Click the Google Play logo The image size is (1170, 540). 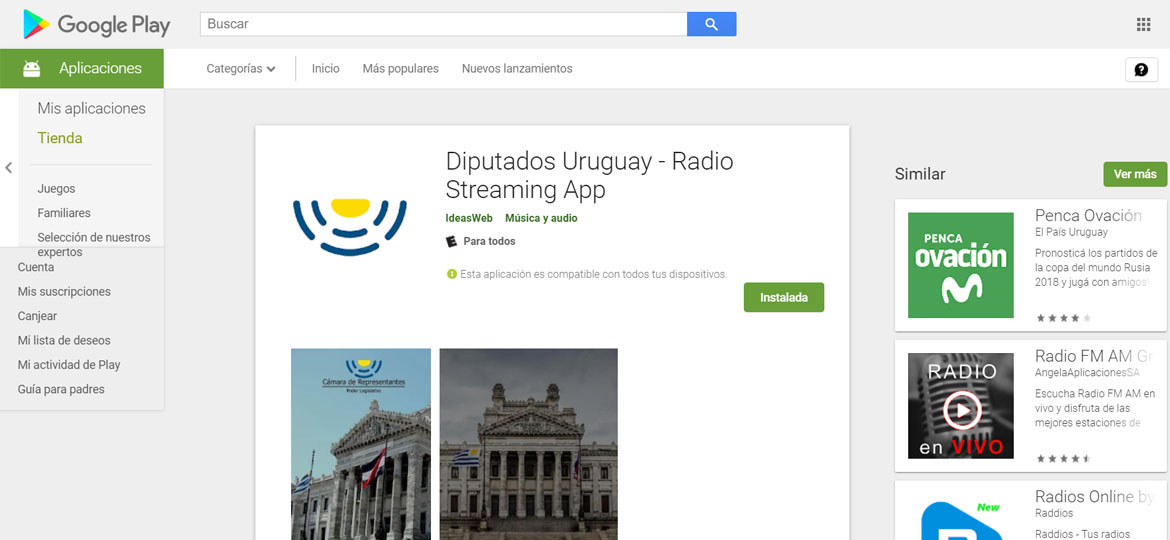(97, 25)
